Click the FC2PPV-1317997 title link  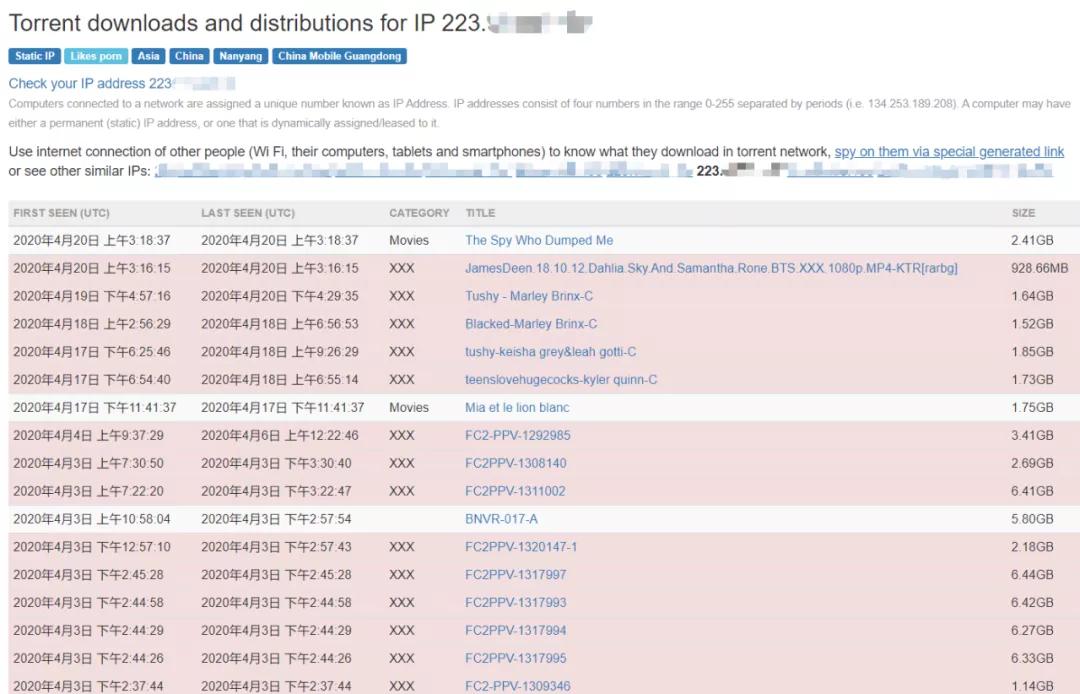(516, 575)
